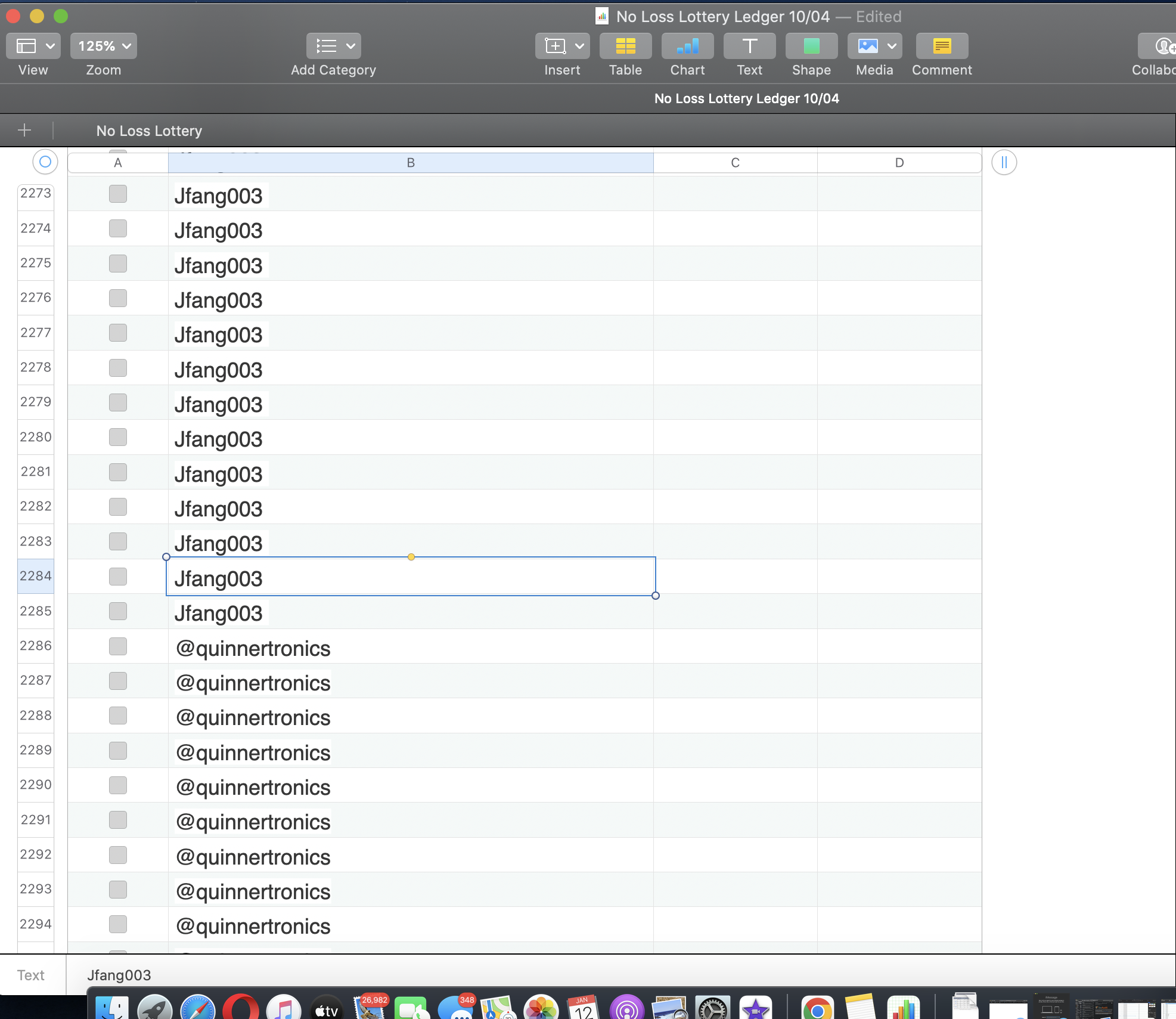Screen dimensions: 1176x1019
Task: Open Preview from the dock
Action: click(x=670, y=1008)
